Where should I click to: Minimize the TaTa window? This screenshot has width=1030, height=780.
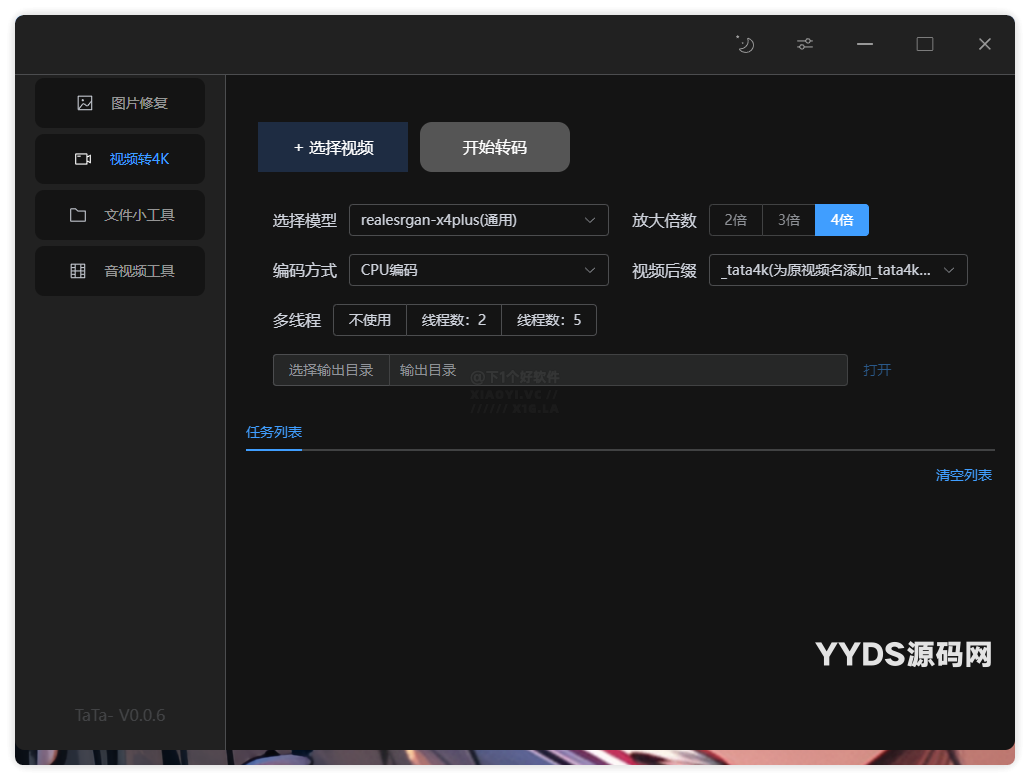(865, 44)
